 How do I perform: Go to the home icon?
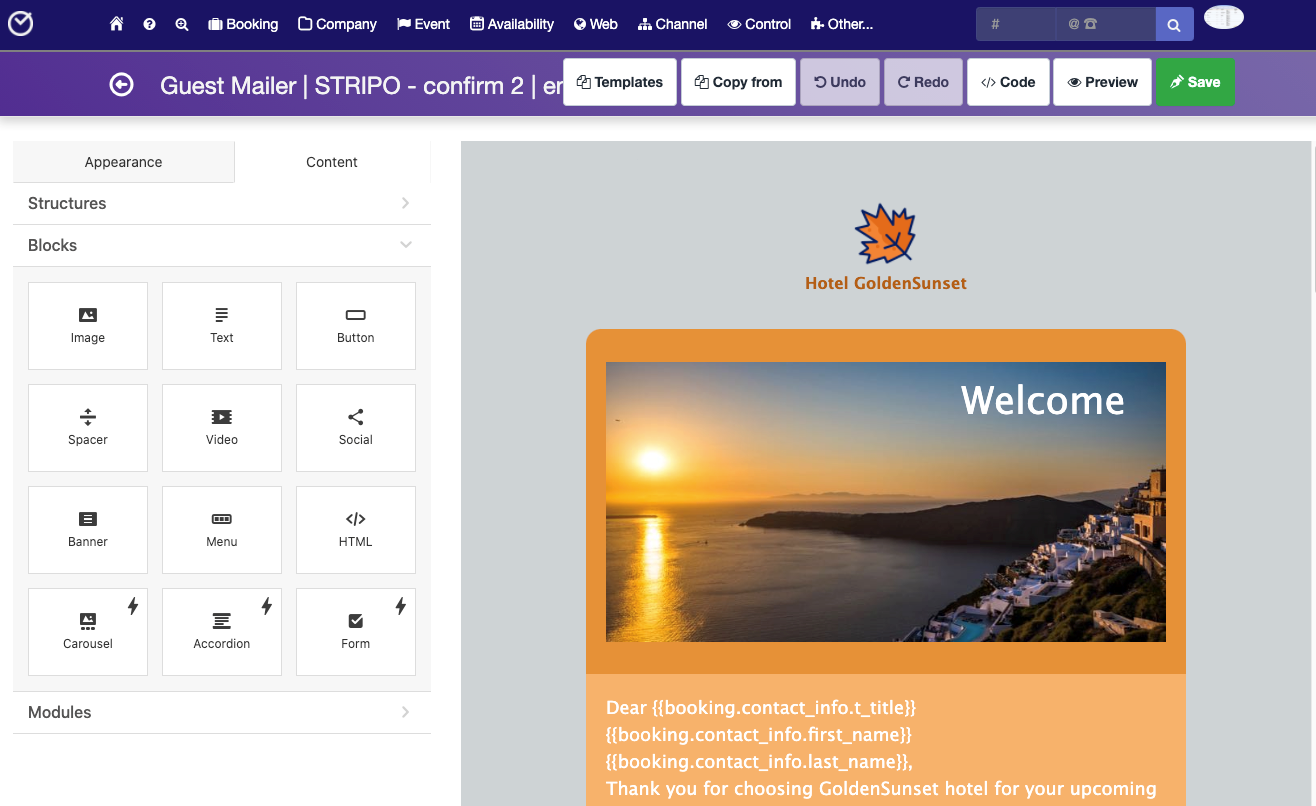[x=117, y=24]
